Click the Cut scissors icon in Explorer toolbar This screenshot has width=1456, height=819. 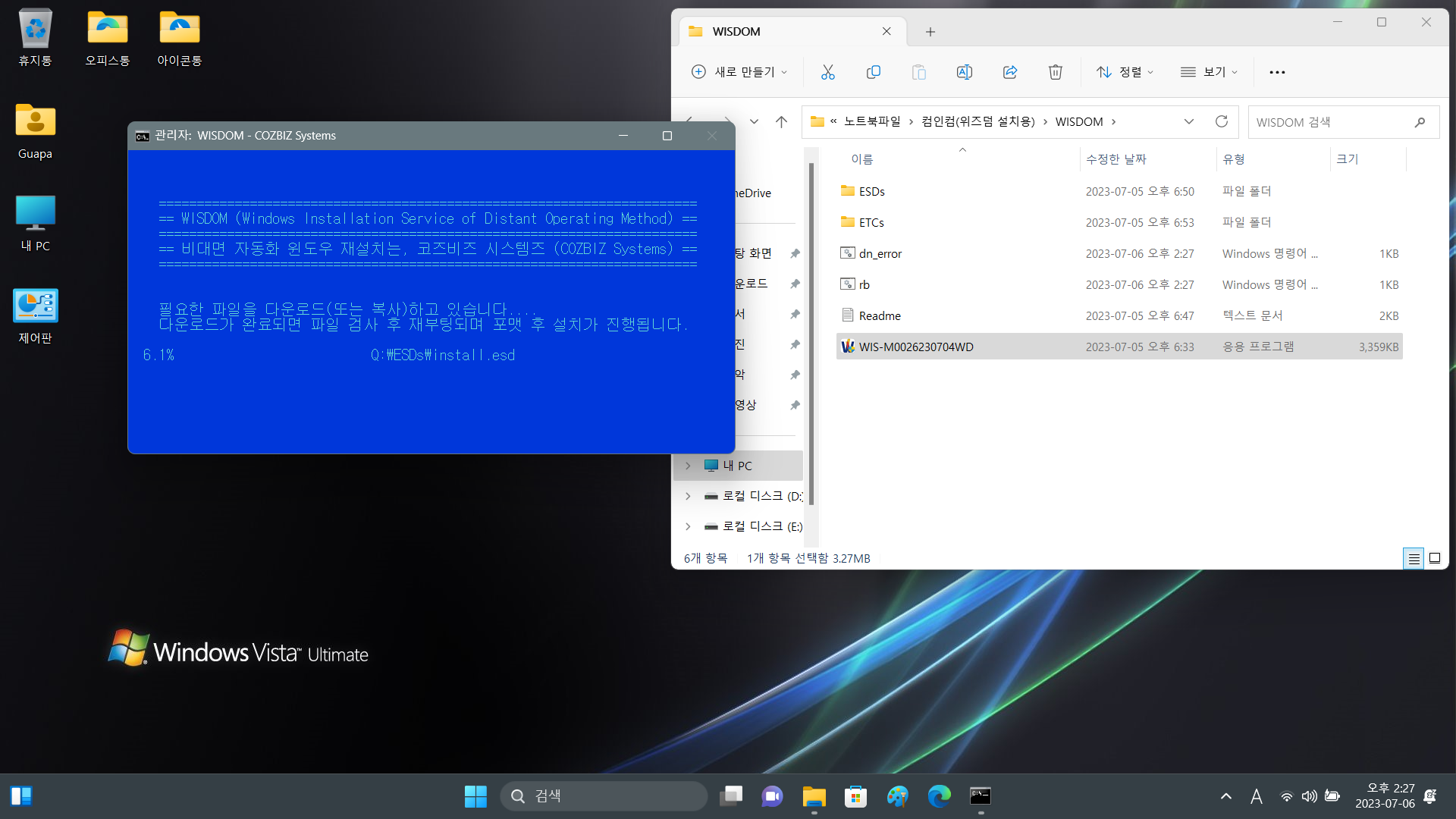(x=827, y=72)
